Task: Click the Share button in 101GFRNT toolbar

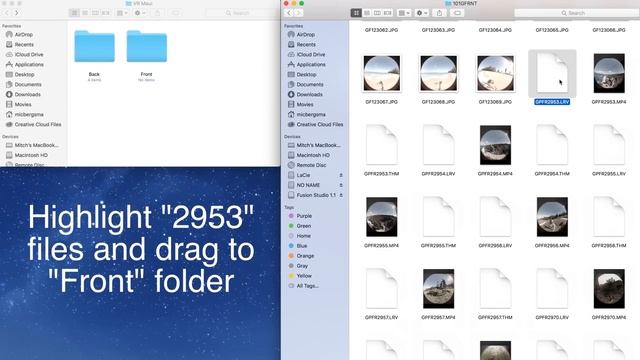Action: click(439, 13)
